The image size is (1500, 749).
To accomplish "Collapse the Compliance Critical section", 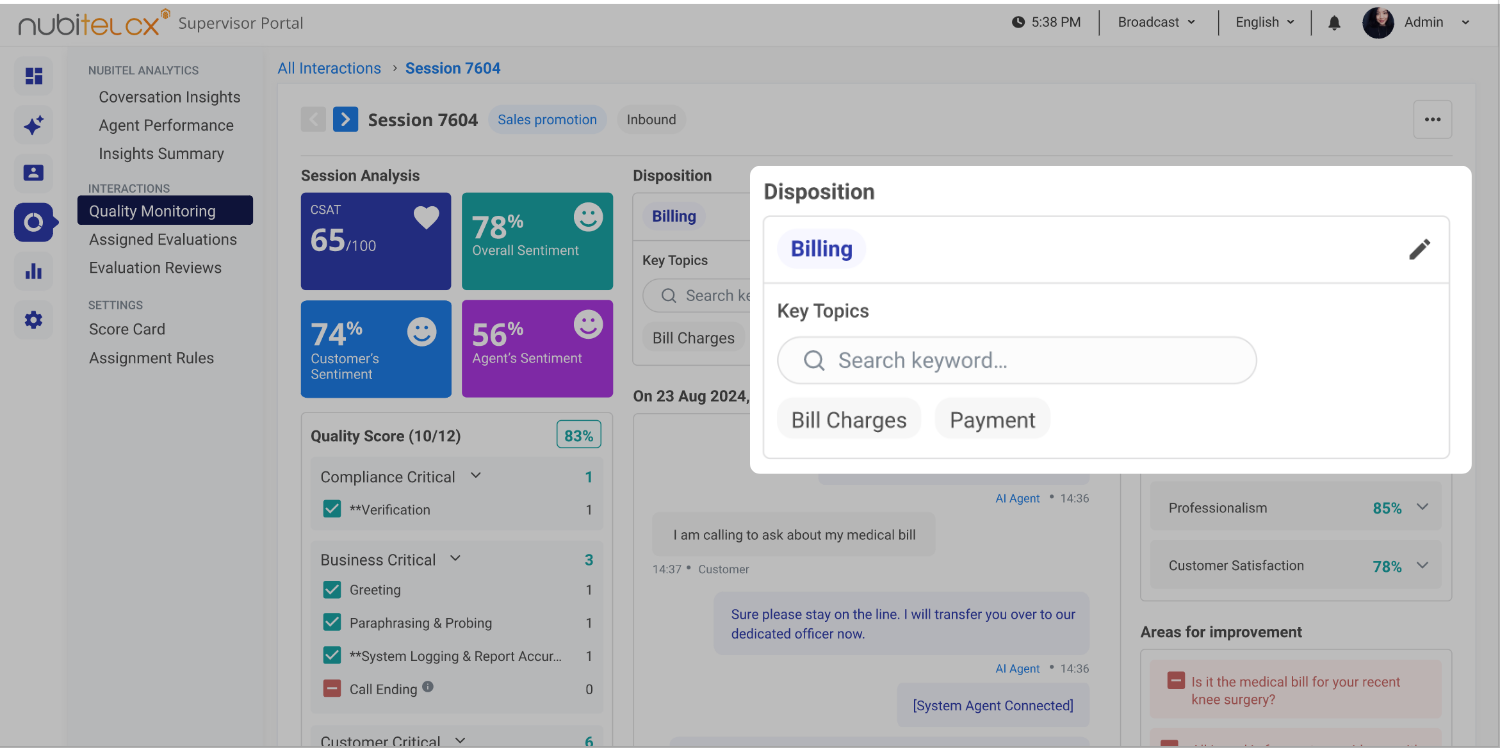I will click(476, 476).
